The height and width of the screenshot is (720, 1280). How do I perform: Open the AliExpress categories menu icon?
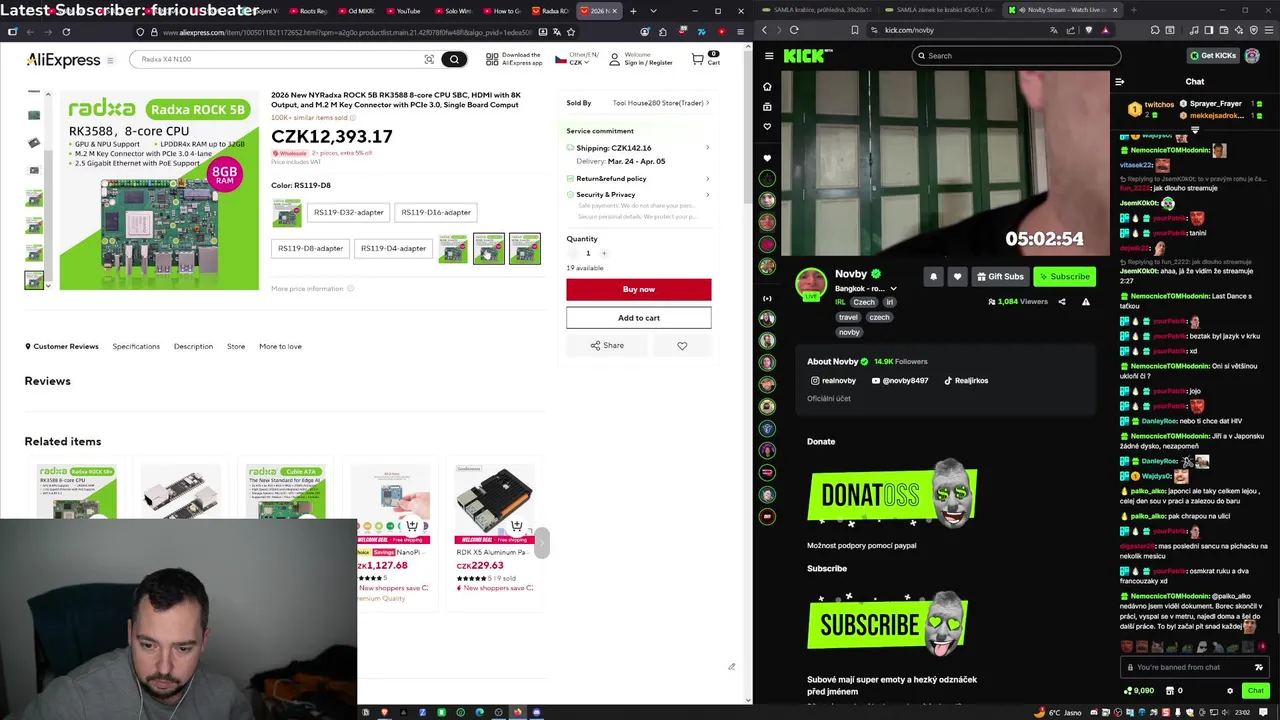pos(110,60)
